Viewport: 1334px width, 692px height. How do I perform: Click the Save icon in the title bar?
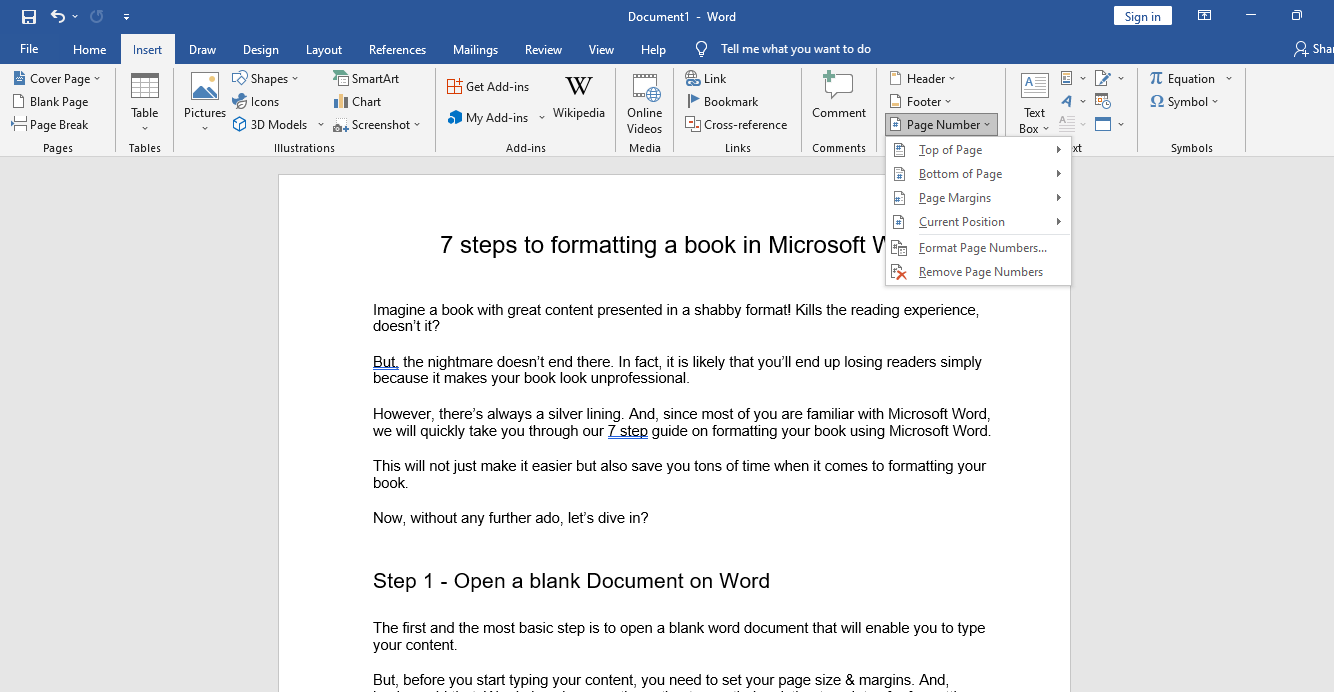(29, 17)
